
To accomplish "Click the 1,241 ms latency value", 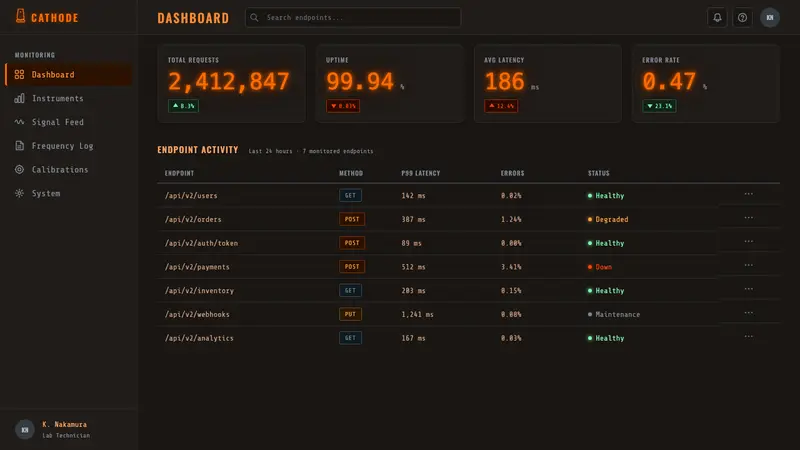I will [417, 314].
